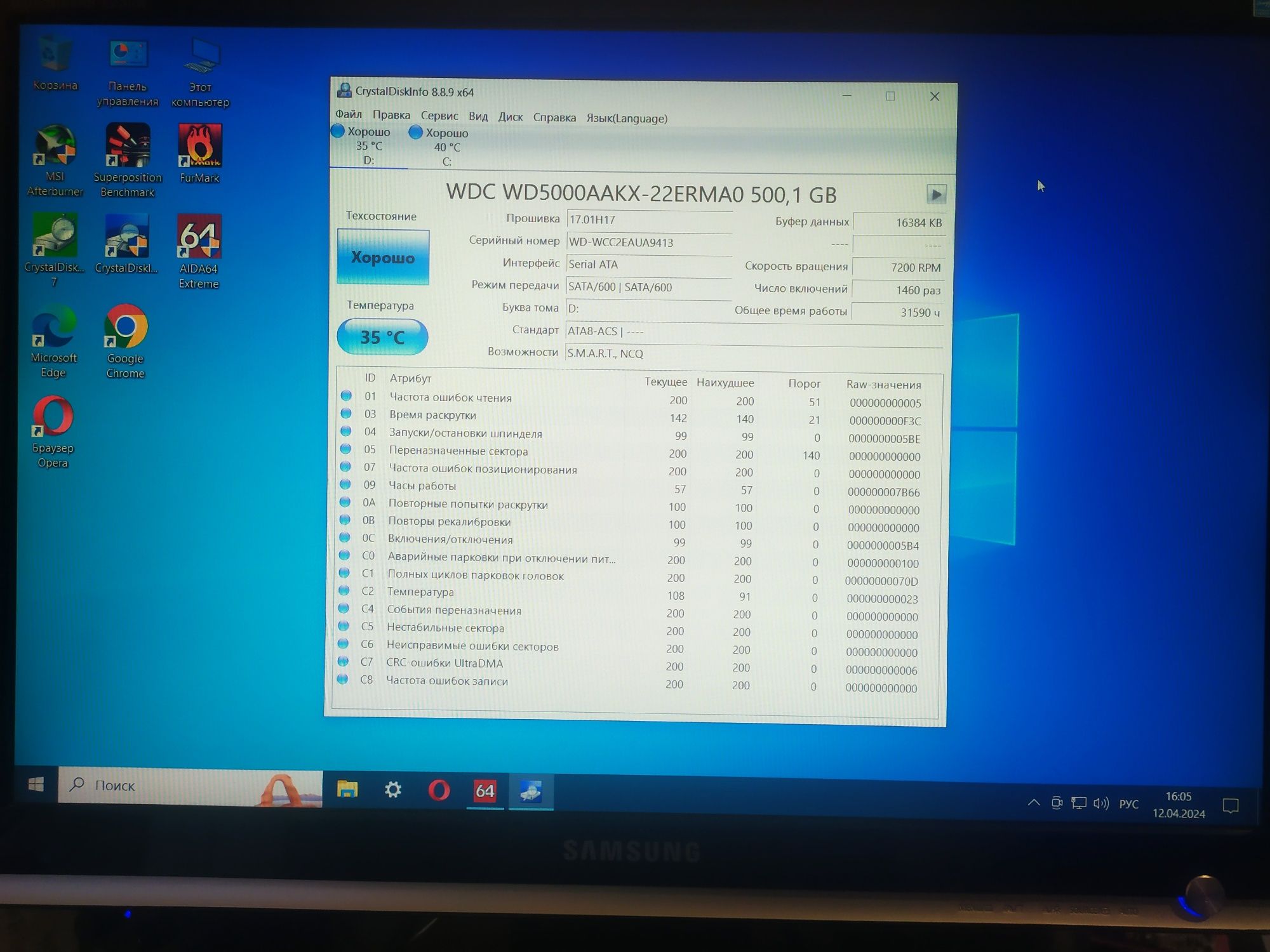The height and width of the screenshot is (952, 1270).
Task: Click the disk title WDC WD5000AAKX-22ERMA0
Action: pyautogui.click(x=641, y=194)
